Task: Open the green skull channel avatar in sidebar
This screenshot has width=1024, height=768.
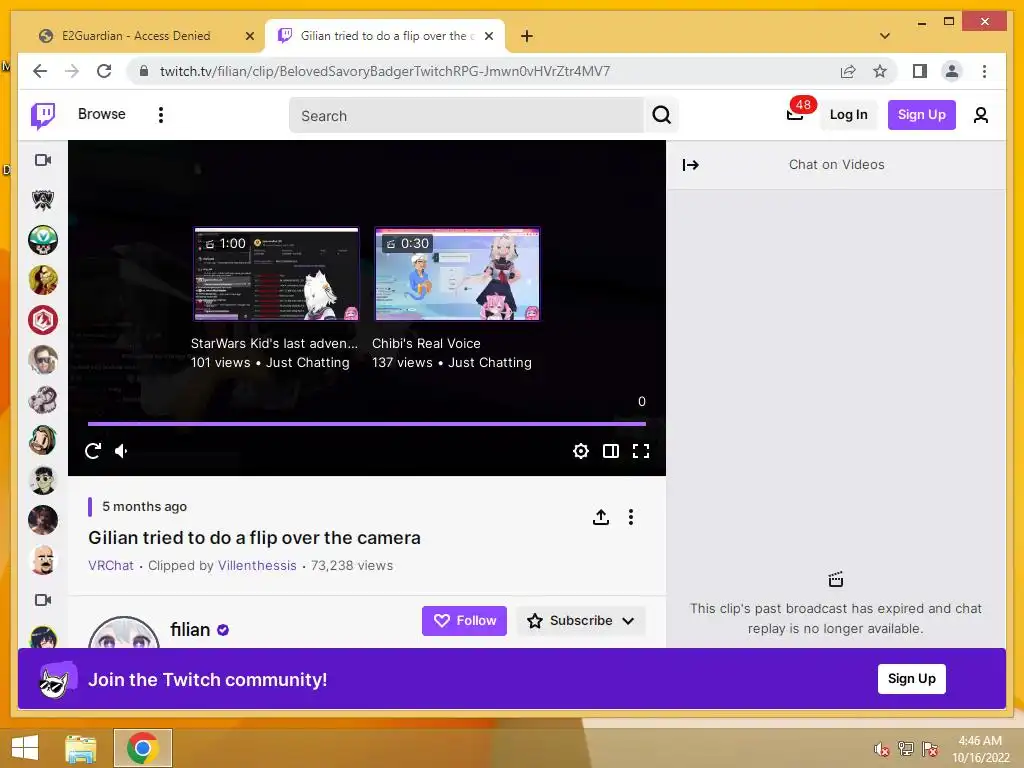Action: tap(43, 240)
